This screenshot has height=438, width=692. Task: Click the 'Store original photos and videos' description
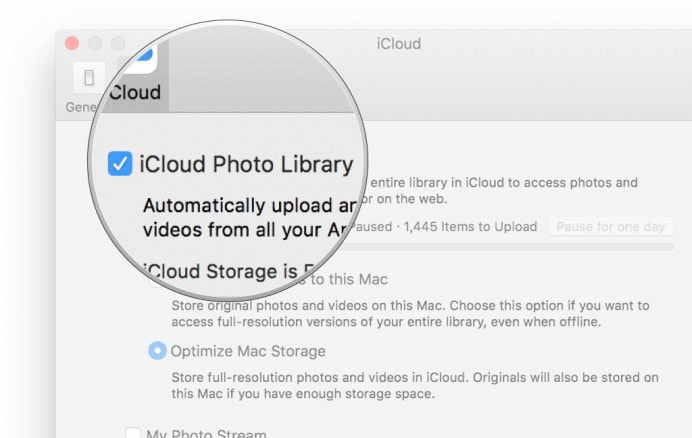(410, 313)
